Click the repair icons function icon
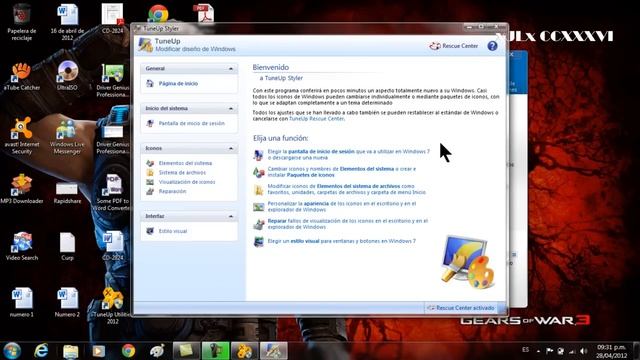This screenshot has width=640, height=360. click(x=258, y=224)
